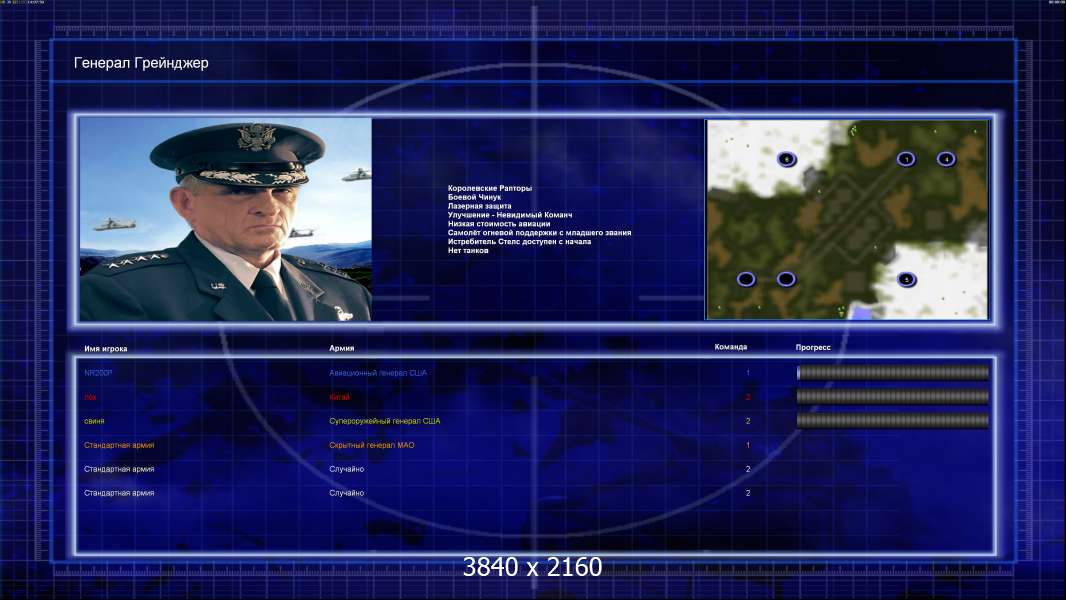Click the red 'Китай' army entry

pos(339,397)
